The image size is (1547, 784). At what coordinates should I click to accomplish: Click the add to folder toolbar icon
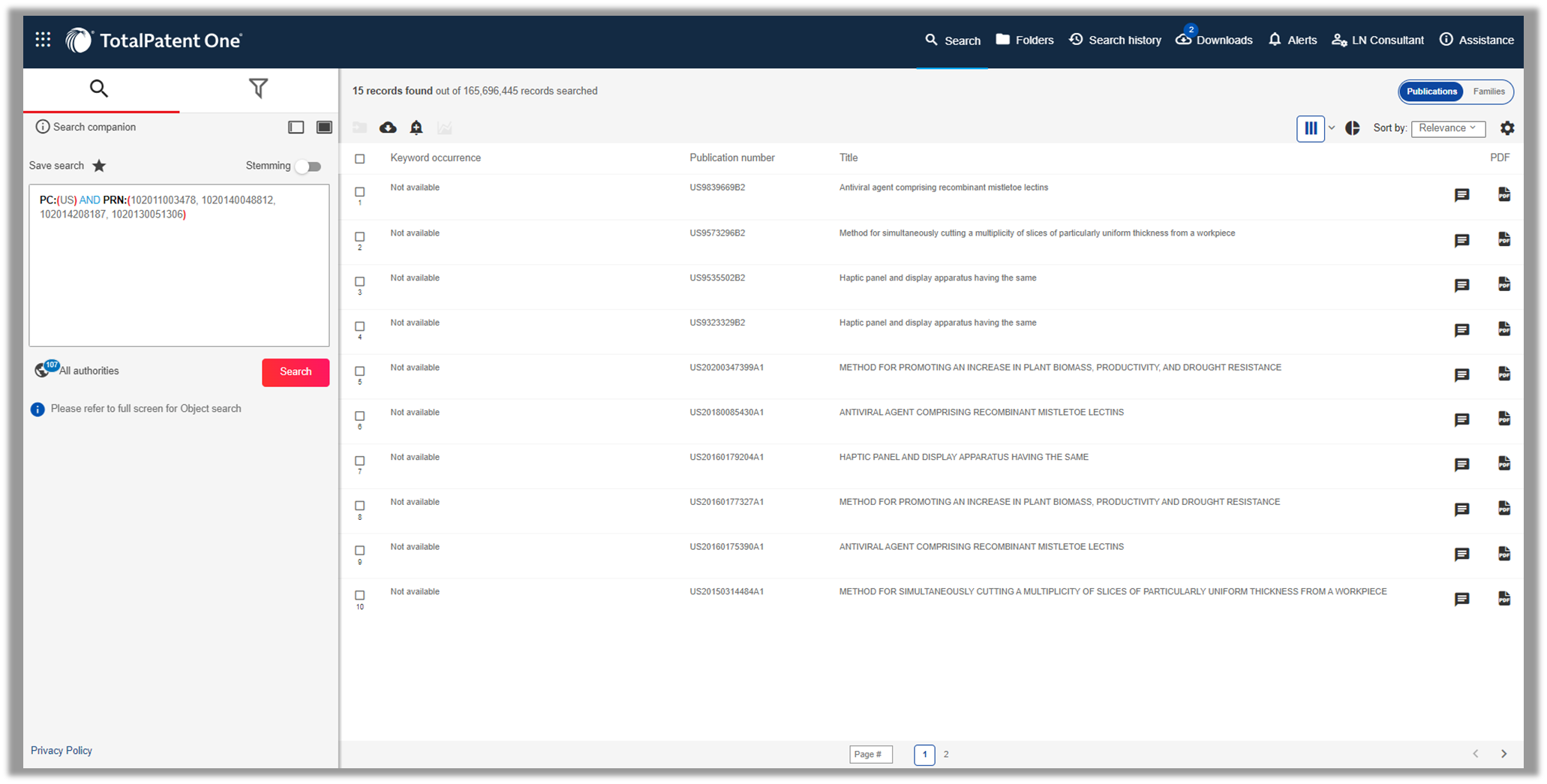click(x=360, y=128)
